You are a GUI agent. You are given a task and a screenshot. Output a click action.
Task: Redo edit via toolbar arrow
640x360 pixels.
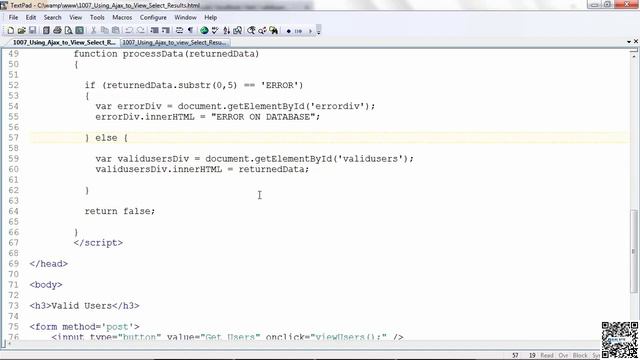(x=140, y=31)
